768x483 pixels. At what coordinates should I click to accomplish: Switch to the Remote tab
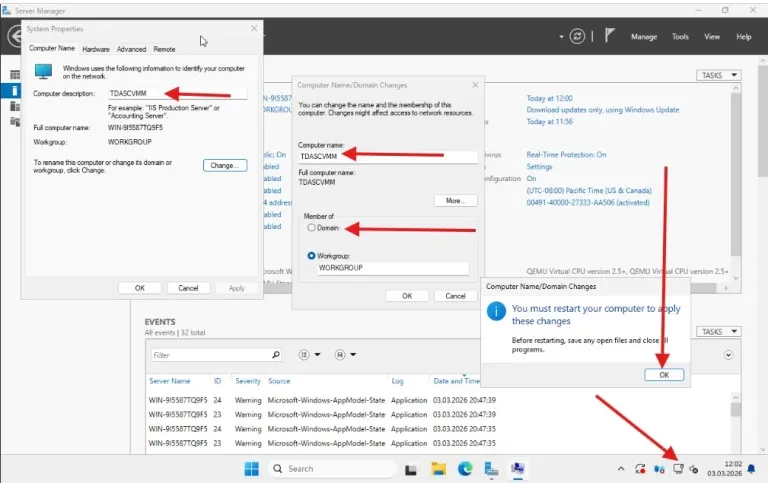pyautogui.click(x=164, y=49)
